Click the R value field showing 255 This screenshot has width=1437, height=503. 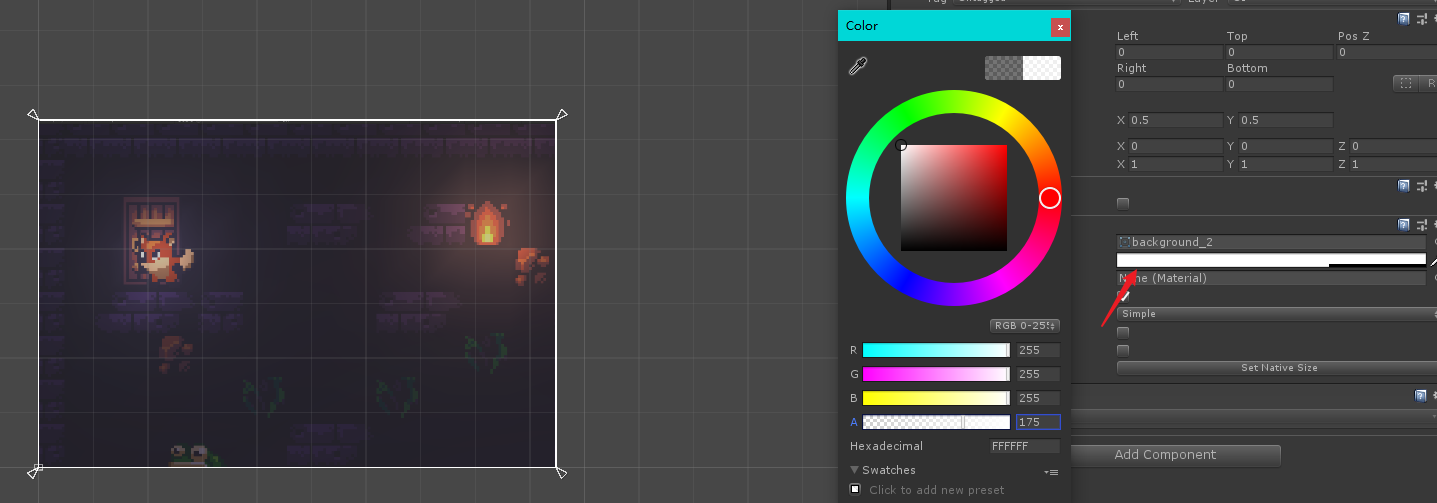coord(1038,350)
